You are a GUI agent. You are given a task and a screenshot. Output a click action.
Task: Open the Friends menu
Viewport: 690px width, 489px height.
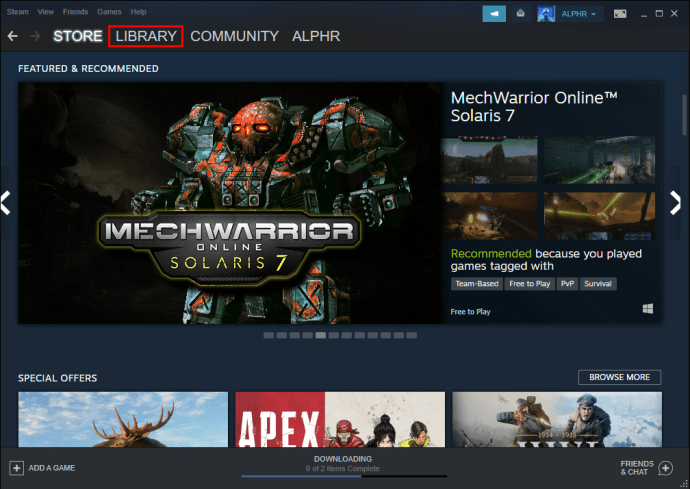click(75, 12)
